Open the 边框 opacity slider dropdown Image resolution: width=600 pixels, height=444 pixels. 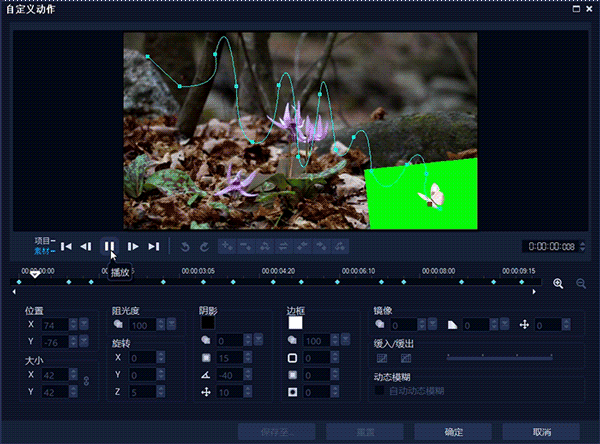[346, 340]
